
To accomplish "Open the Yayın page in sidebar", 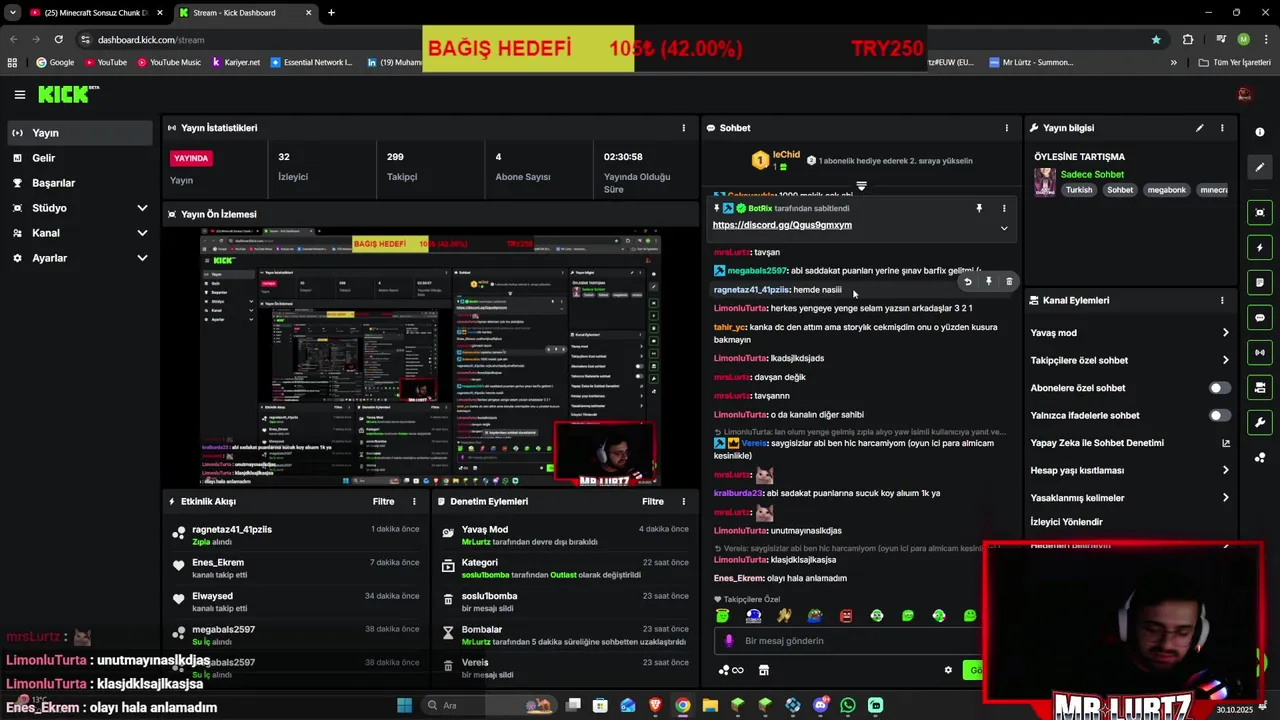I will tap(80, 133).
